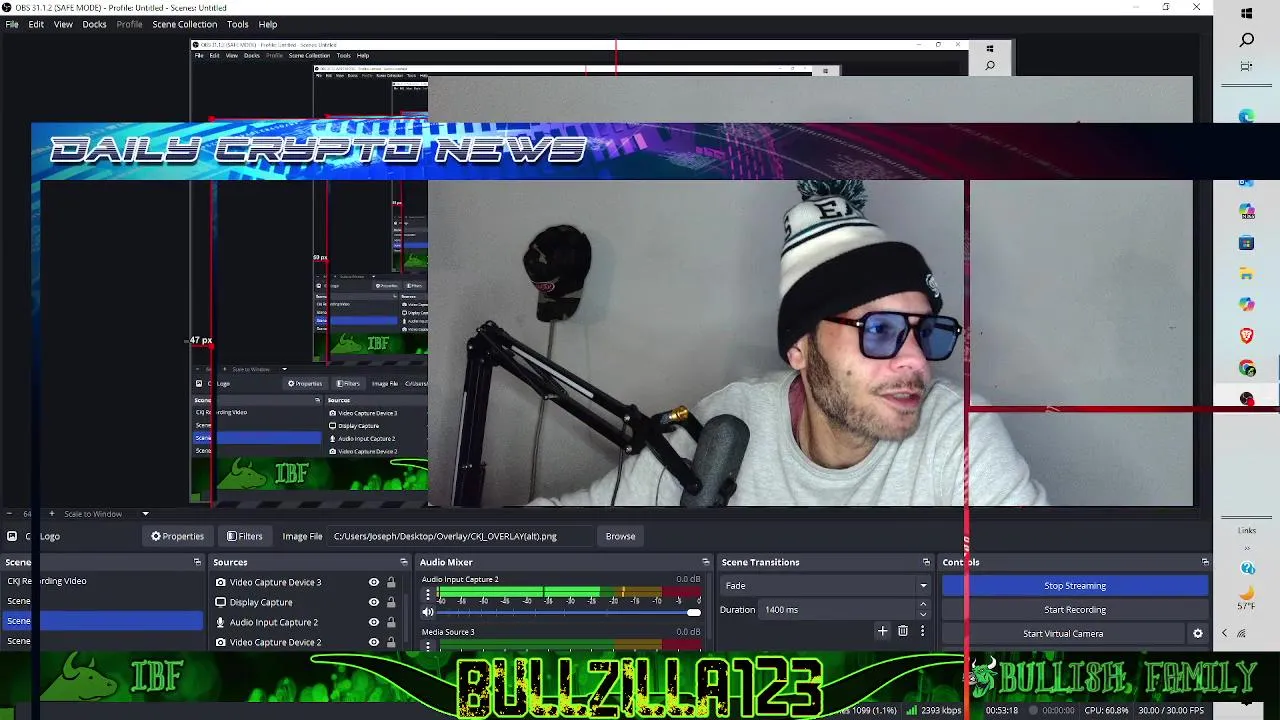Open Audio Input Capture 2 options menu dots

click(428, 595)
